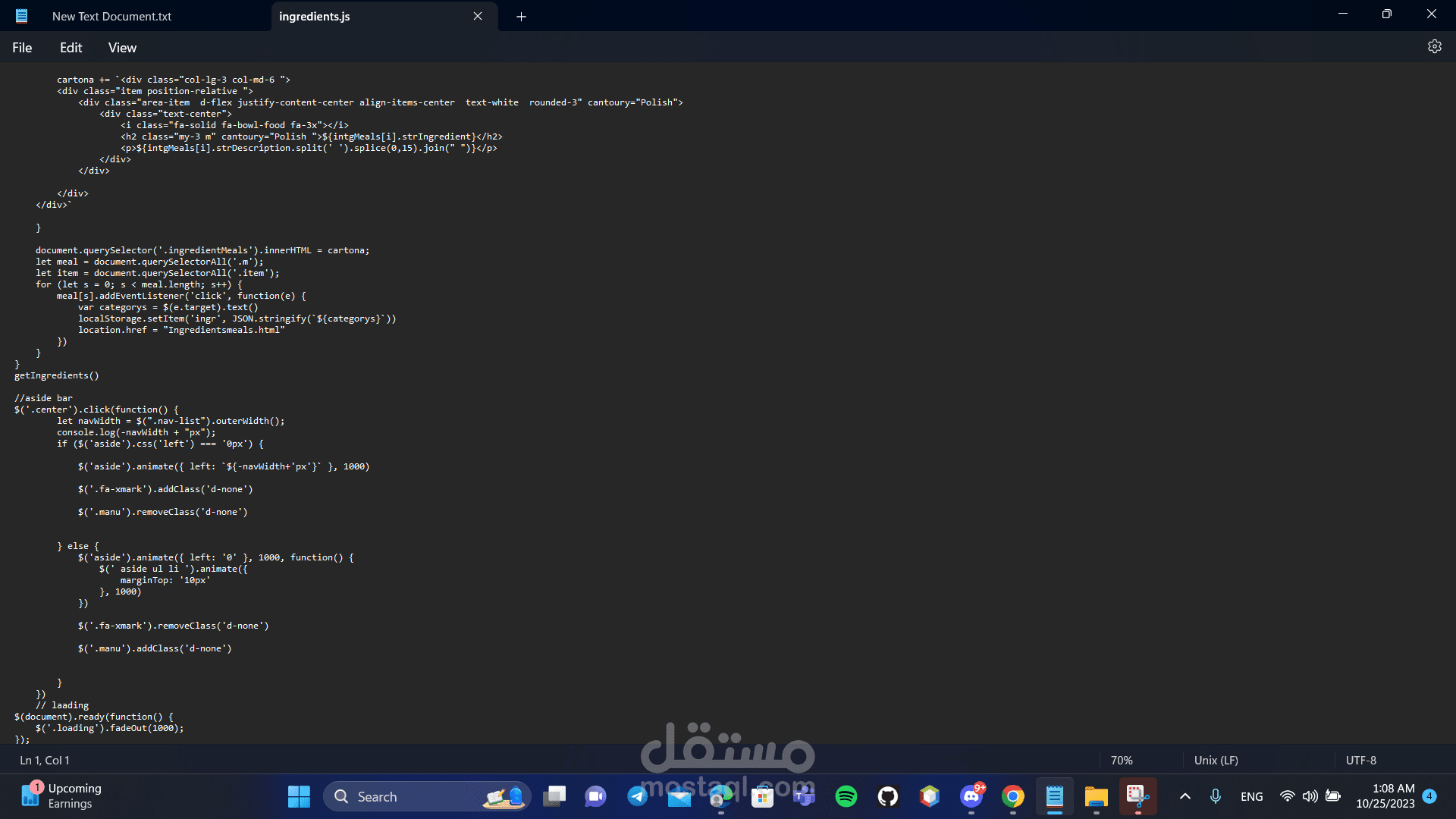Click the Unix (LF) line ending indicator
The height and width of the screenshot is (819, 1456).
click(x=1216, y=760)
